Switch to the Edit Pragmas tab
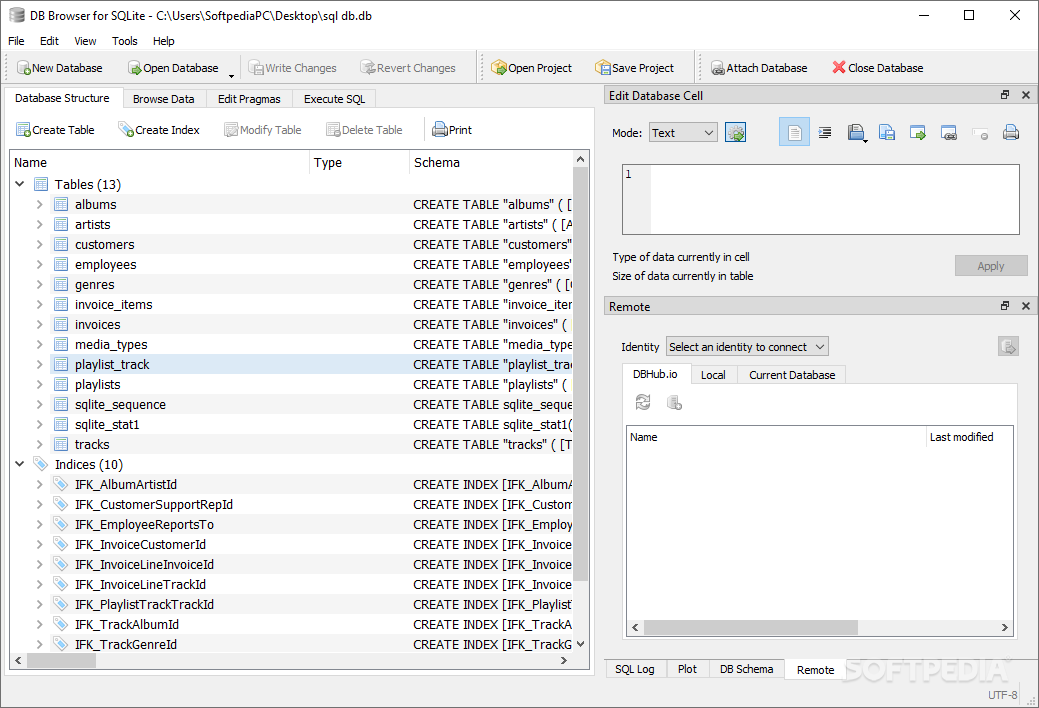1039x708 pixels. [x=249, y=99]
